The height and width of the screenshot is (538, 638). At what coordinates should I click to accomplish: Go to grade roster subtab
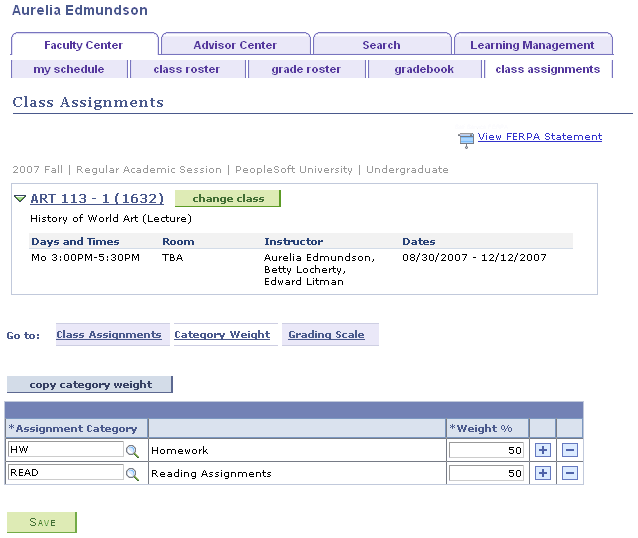click(x=306, y=69)
